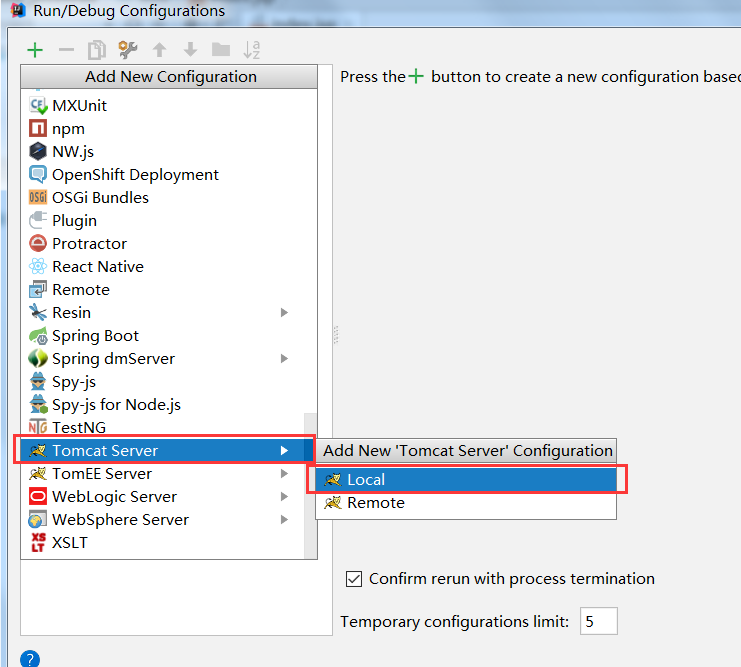The width and height of the screenshot is (741, 667).
Task: Select Remote in the Tomcat Server submenu
Action: [x=466, y=502]
